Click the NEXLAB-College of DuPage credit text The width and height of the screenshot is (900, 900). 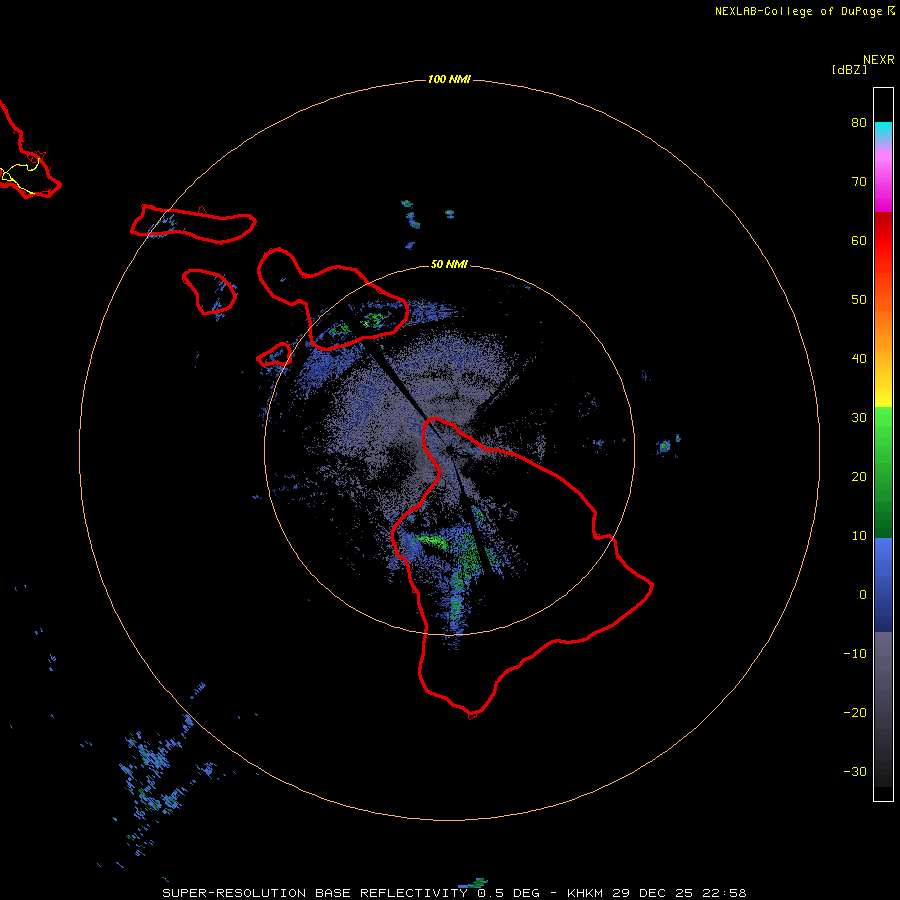798,11
